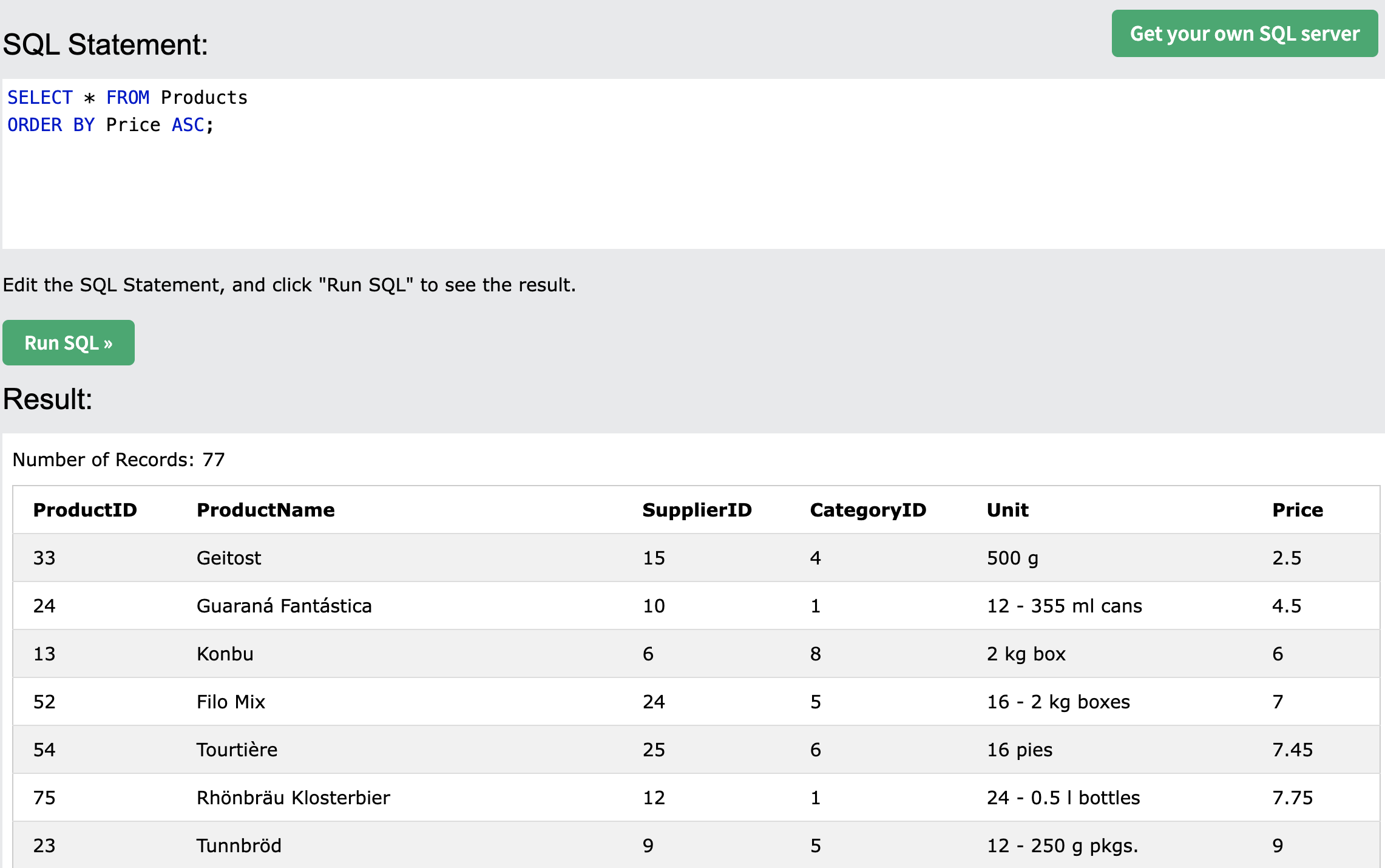Click the Rhönbräu Klosterbier row
This screenshot has width=1385, height=868.
293,798
